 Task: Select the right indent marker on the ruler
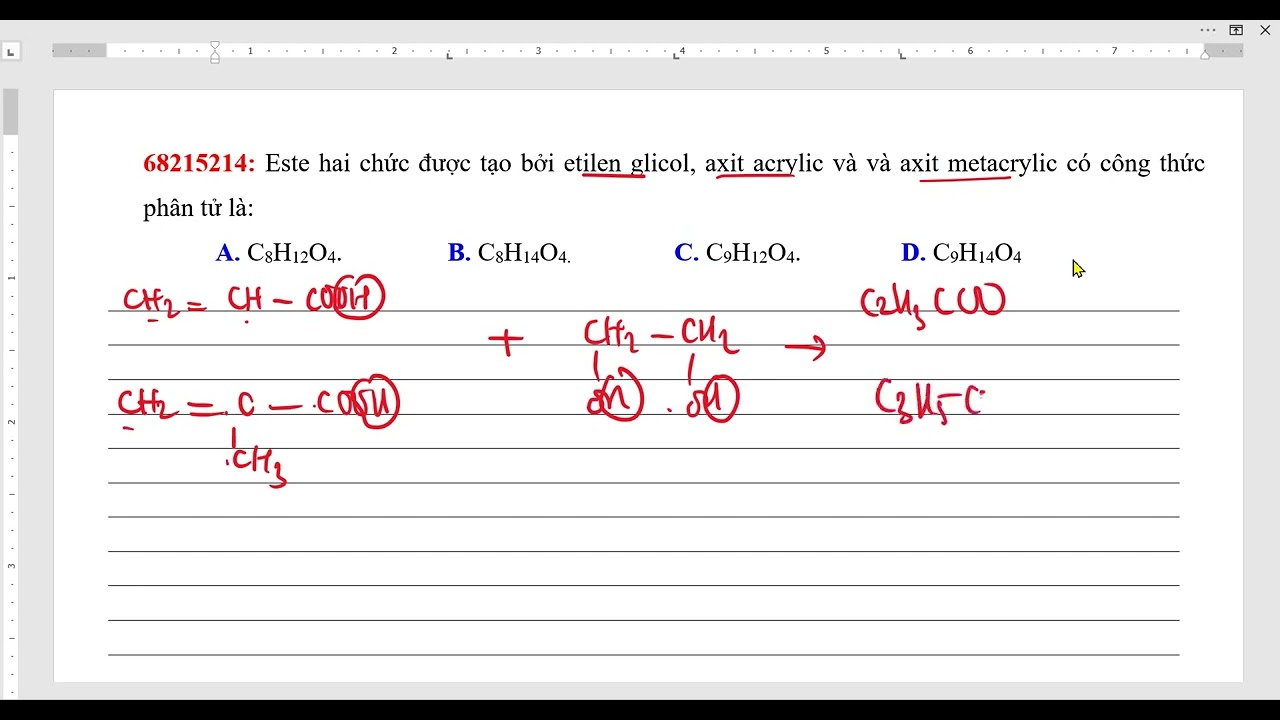click(1205, 55)
